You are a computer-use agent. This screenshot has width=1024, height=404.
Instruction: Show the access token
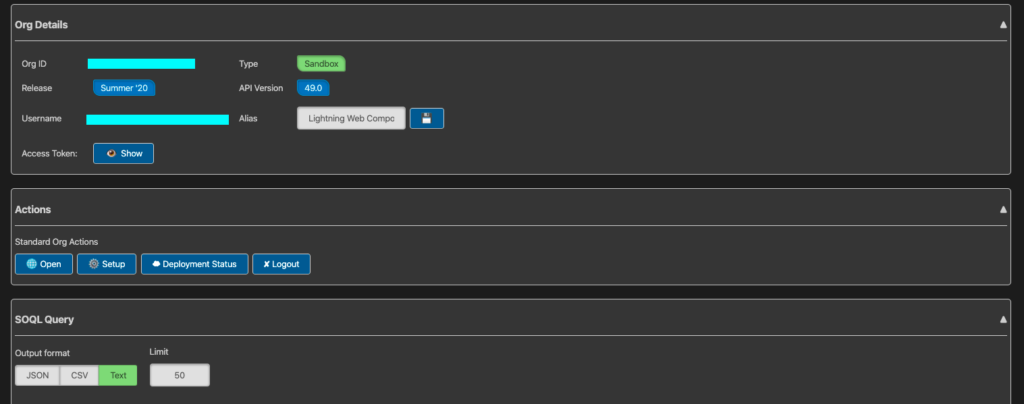coord(123,153)
